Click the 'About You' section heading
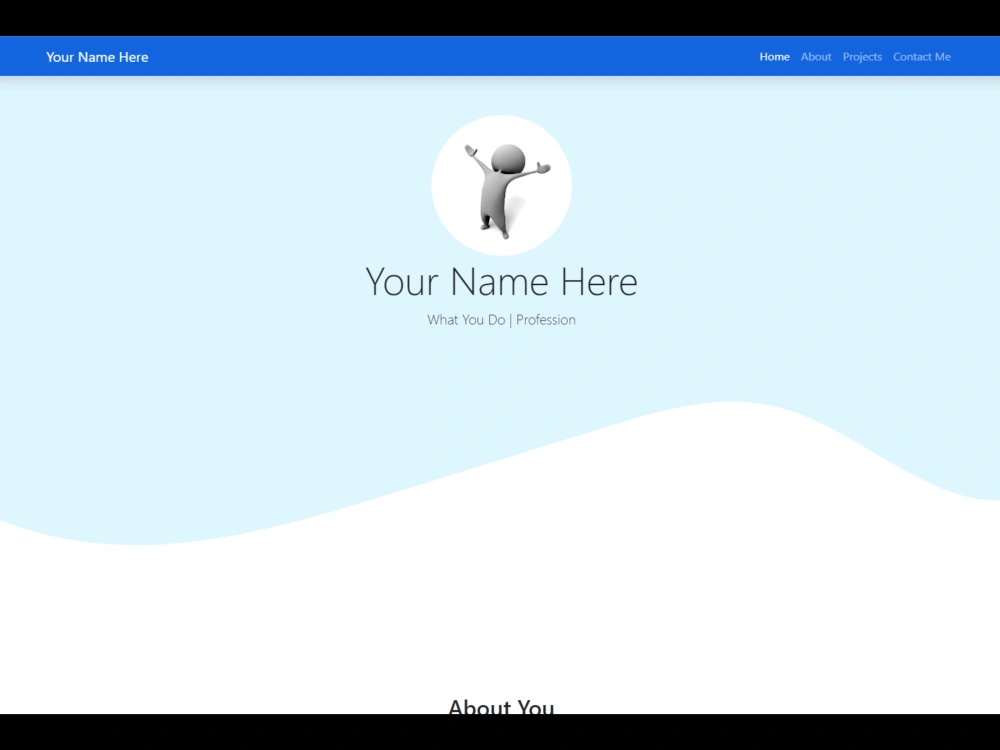Image resolution: width=1000 pixels, height=750 pixels. [501, 707]
